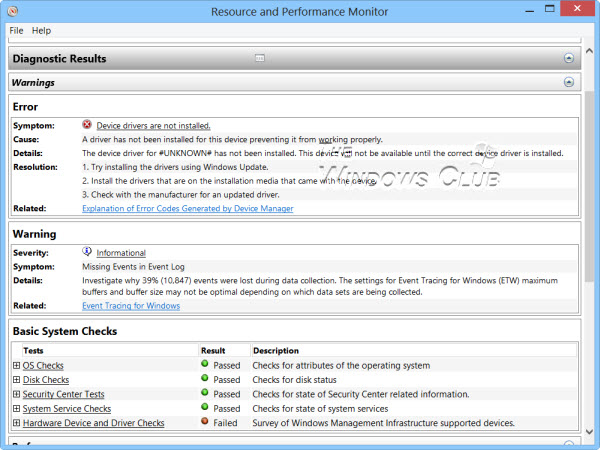Viewport: 600px width, 450px height.
Task: Click the Result column header
Action: 213,351
